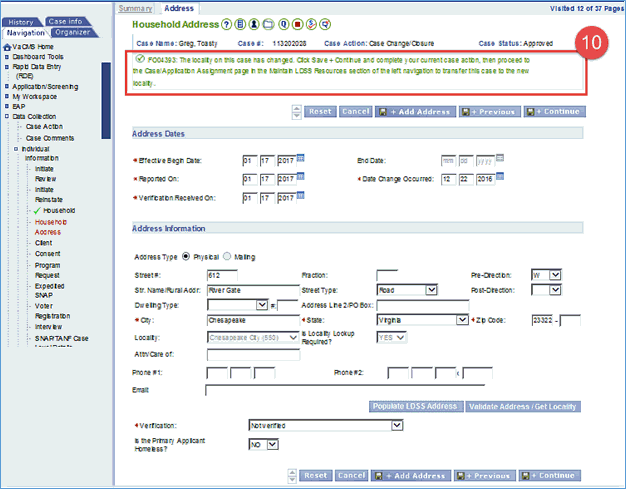Click Populate LDSS Address button
The width and height of the screenshot is (626, 489).
pos(416,406)
